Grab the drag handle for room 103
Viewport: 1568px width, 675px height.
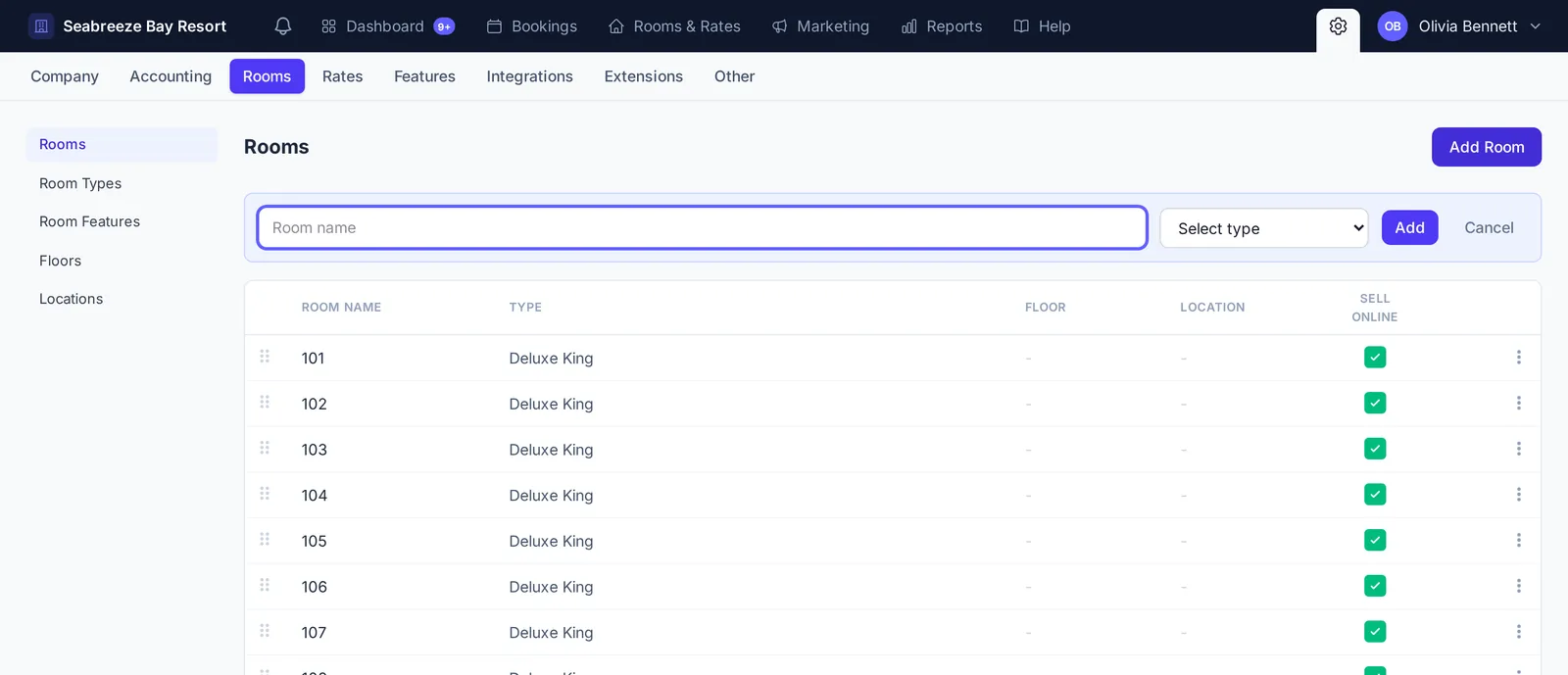pos(265,448)
